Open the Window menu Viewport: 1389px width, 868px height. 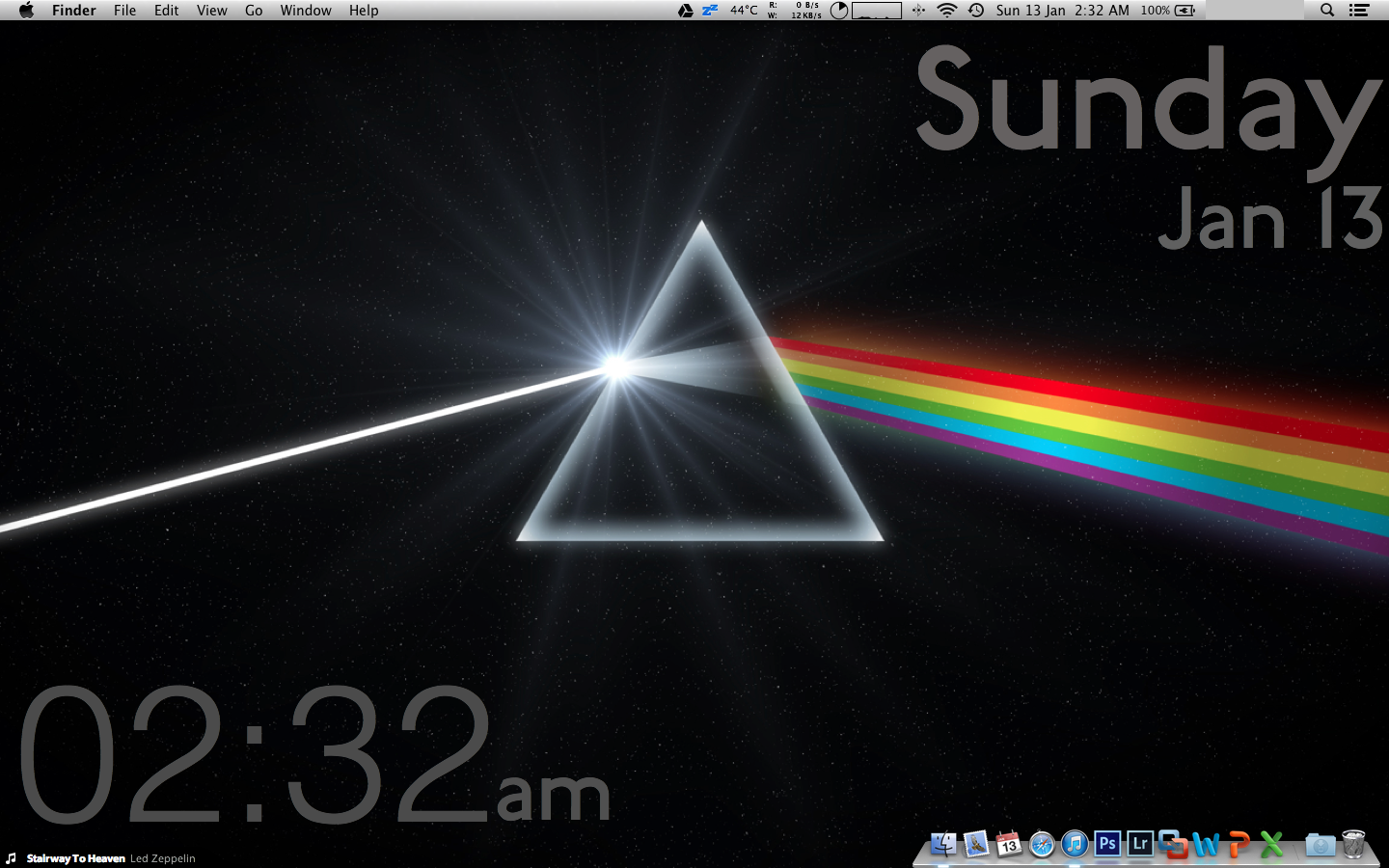[x=306, y=10]
